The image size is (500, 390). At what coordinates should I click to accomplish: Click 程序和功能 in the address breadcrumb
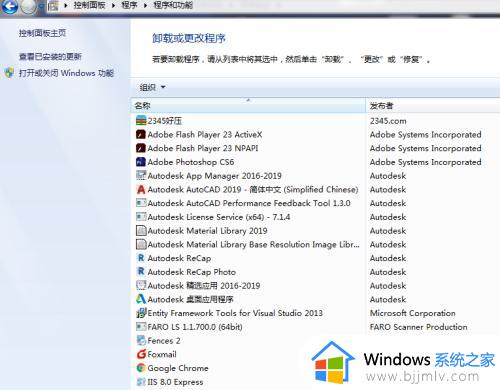pos(173,5)
